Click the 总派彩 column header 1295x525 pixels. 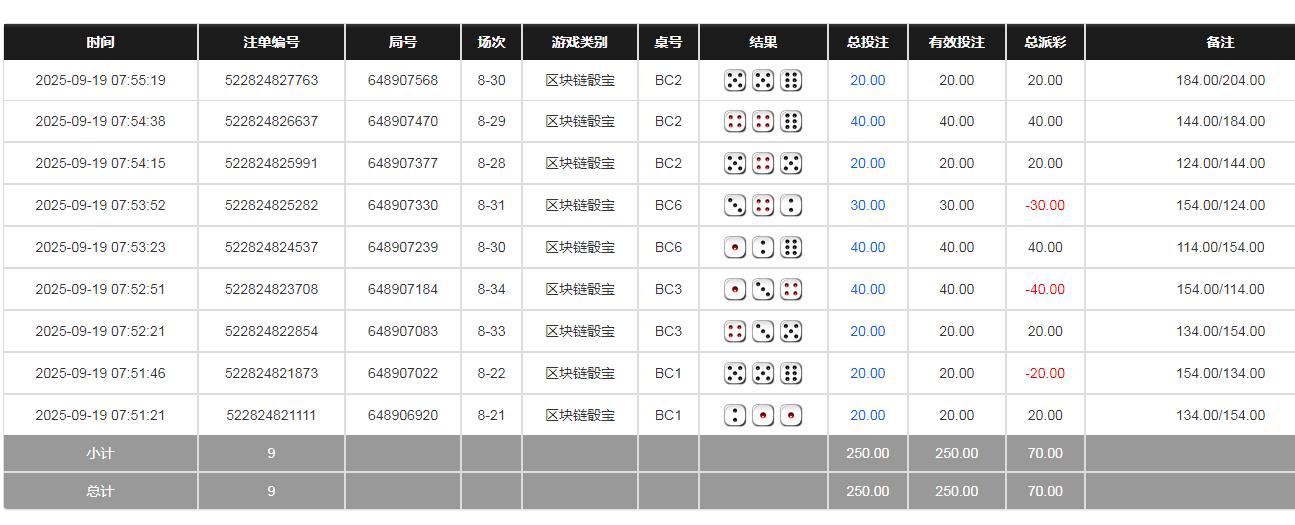[1045, 42]
